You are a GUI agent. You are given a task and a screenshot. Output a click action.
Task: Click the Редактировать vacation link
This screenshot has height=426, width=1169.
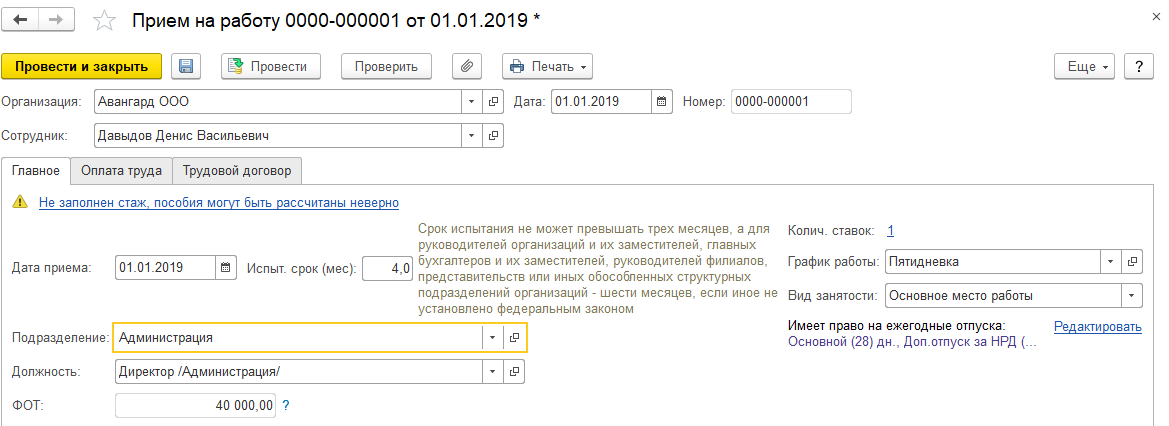click(x=1097, y=326)
